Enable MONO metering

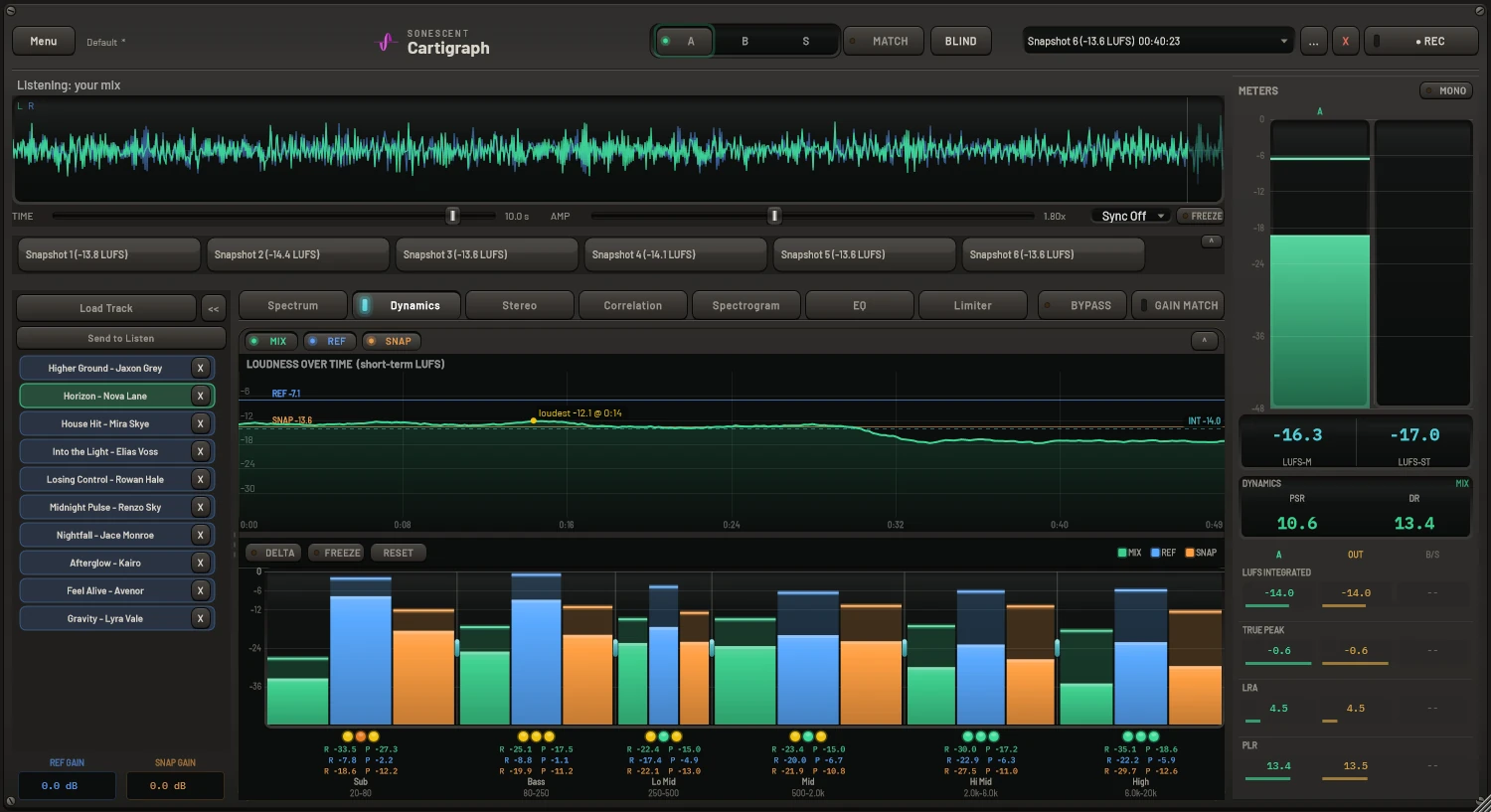click(1445, 90)
